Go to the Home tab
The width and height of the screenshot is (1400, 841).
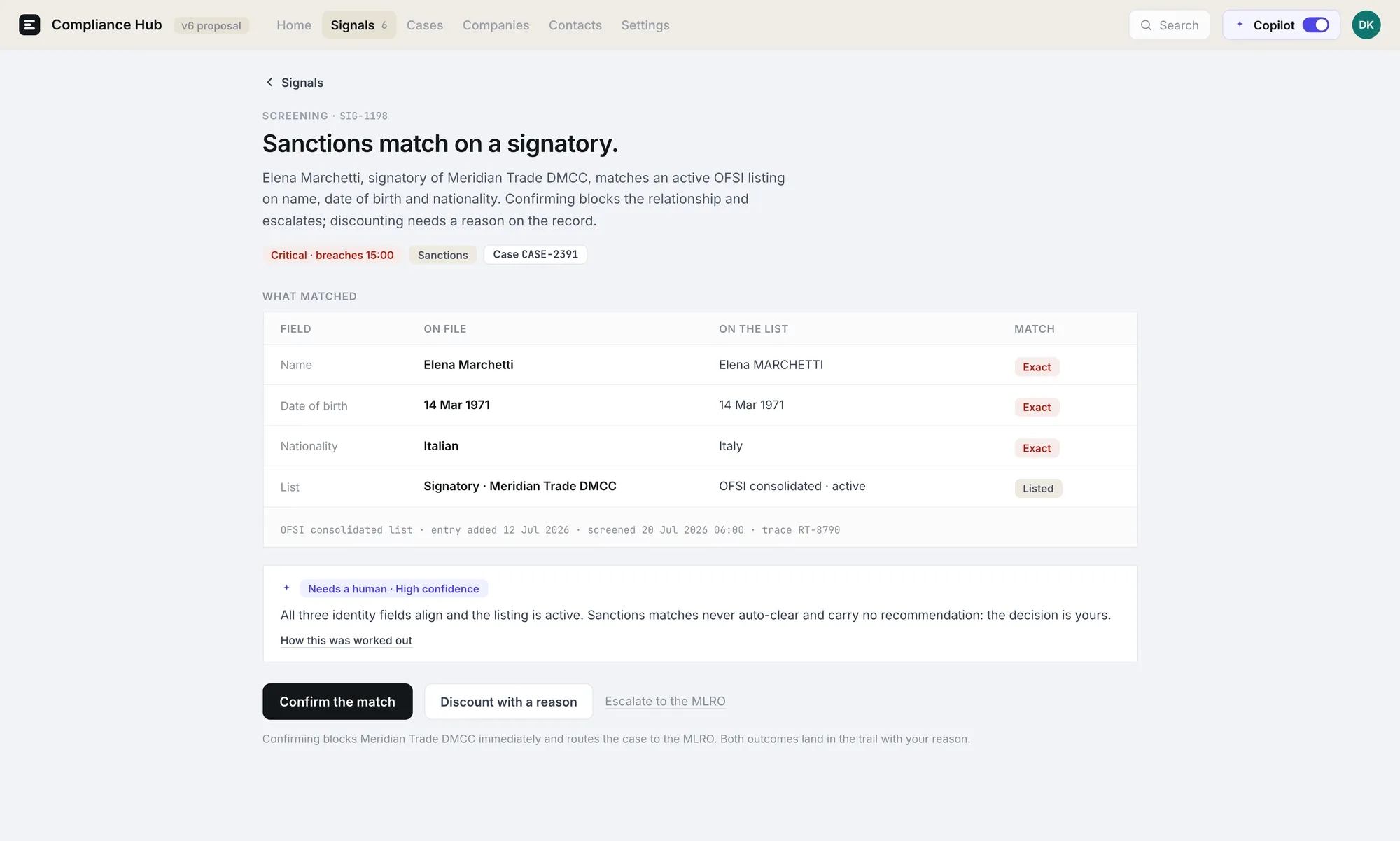pyautogui.click(x=294, y=25)
